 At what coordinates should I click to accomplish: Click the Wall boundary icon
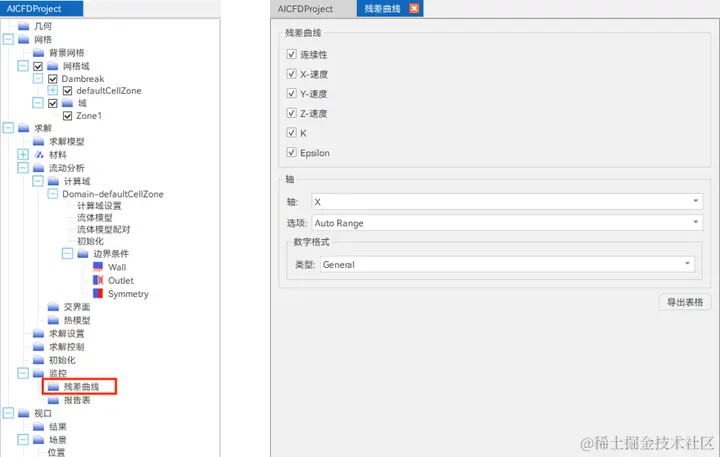[x=98, y=267]
